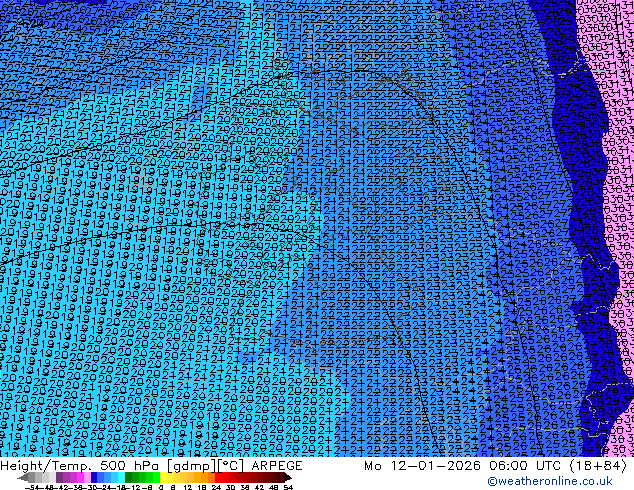Pick the bright red legend swatch above 24
Image resolution: width=634 pixels, height=490 pixels.
click(x=218, y=477)
